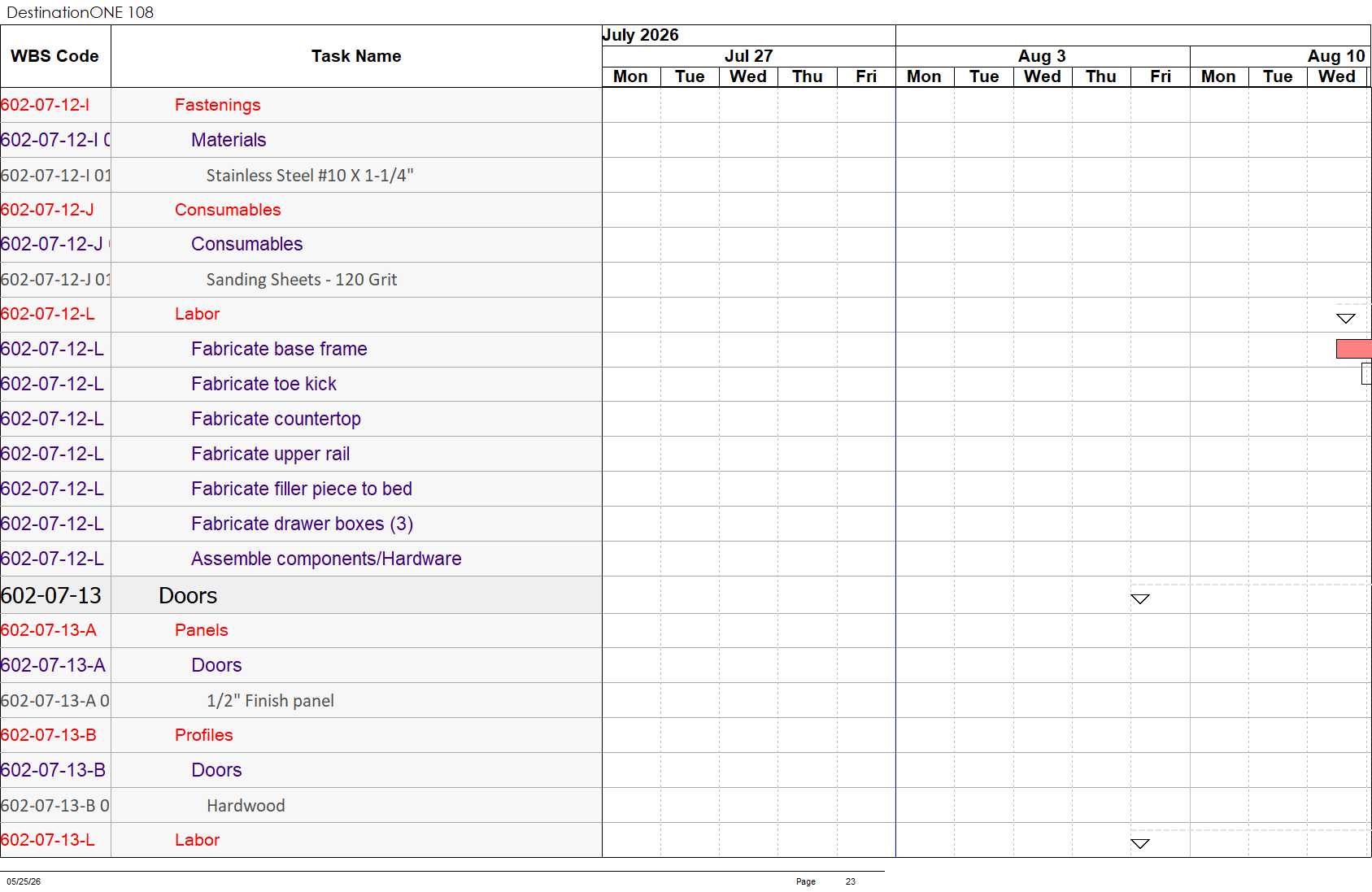
Task: Click WBS code 602-07-13-L
Action: [48, 840]
